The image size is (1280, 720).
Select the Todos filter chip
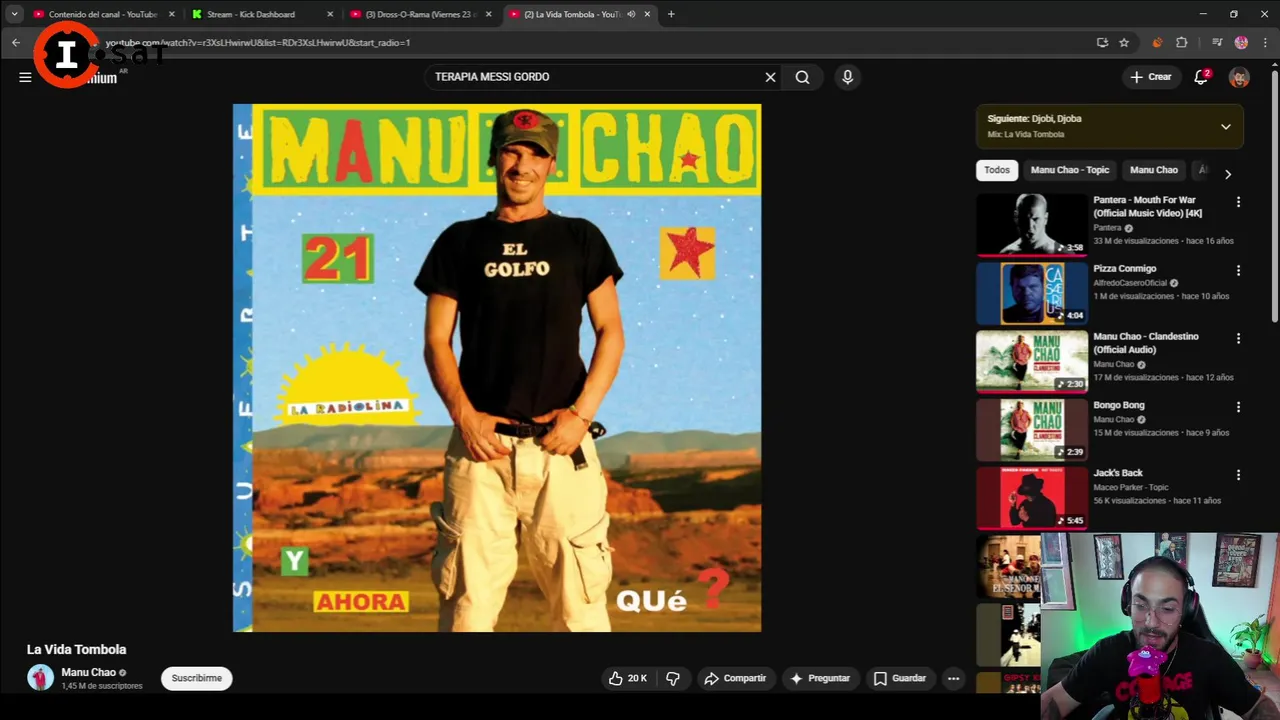click(997, 170)
